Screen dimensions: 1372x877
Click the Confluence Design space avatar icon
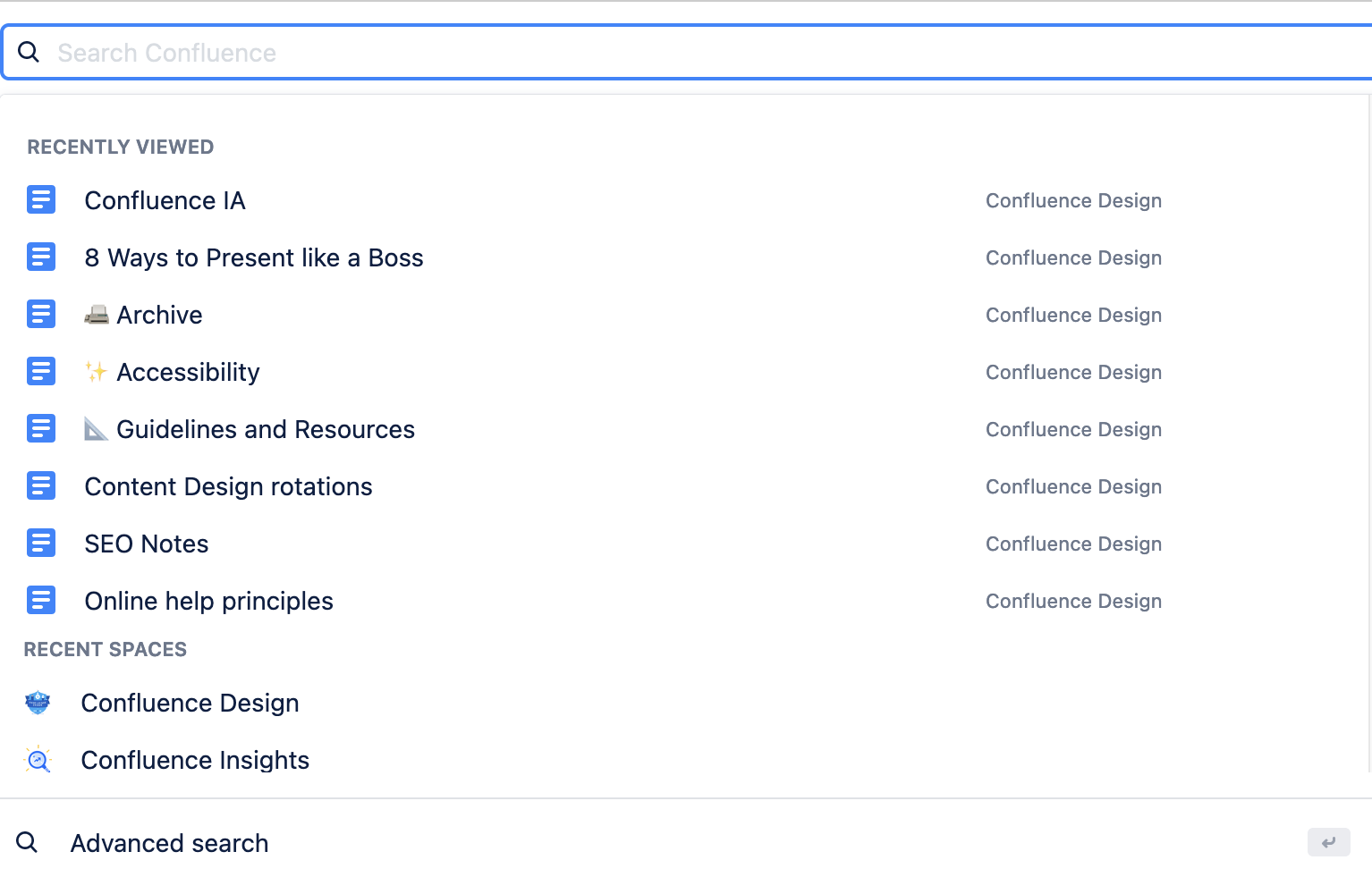[x=38, y=703]
